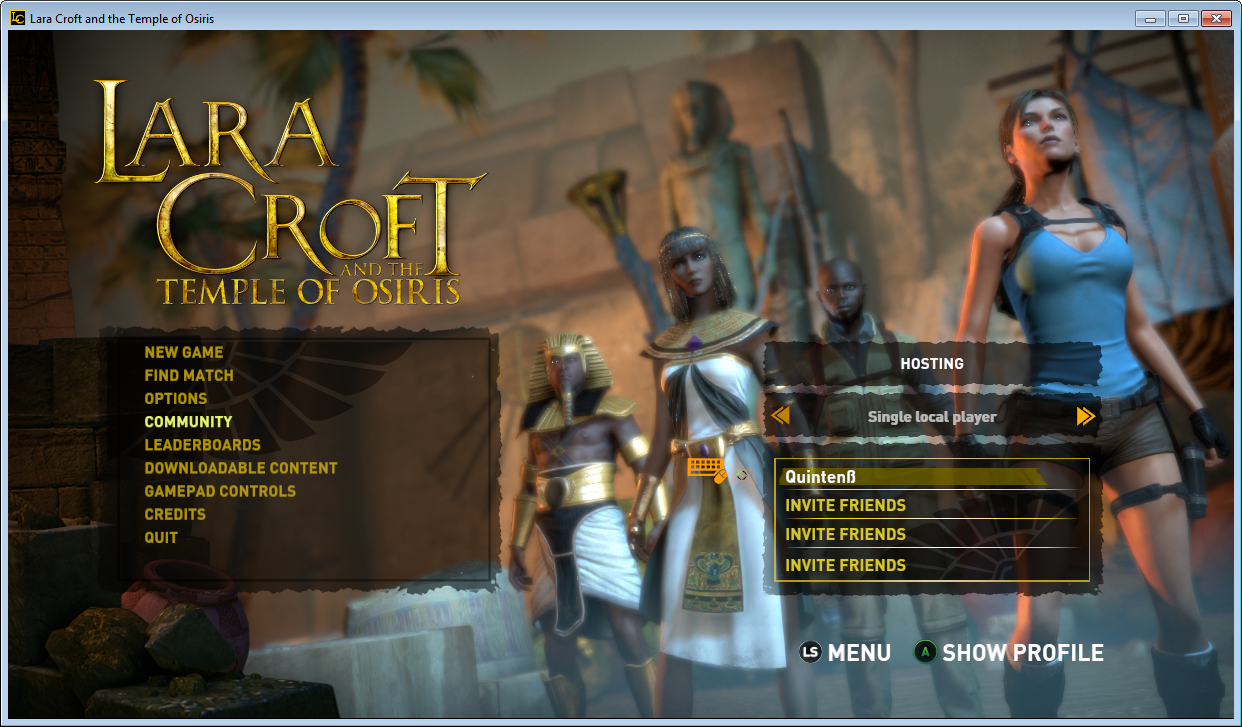
Task: Click the green A button icon
Action: 926,653
